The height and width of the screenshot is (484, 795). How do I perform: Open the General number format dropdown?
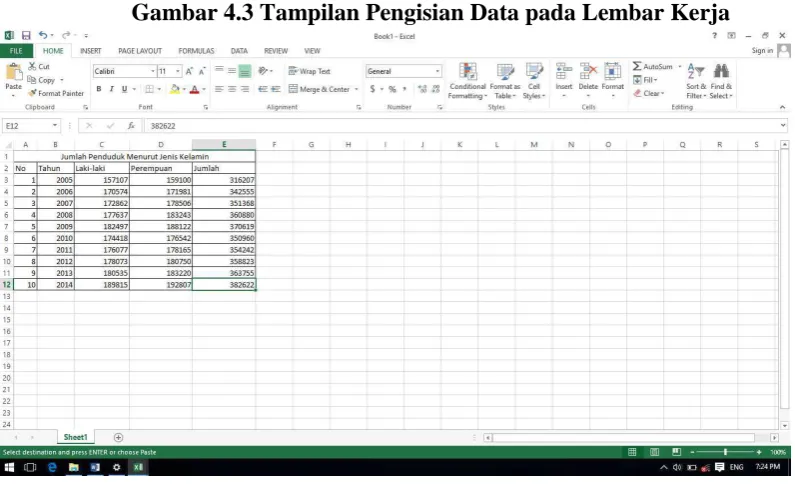point(437,71)
